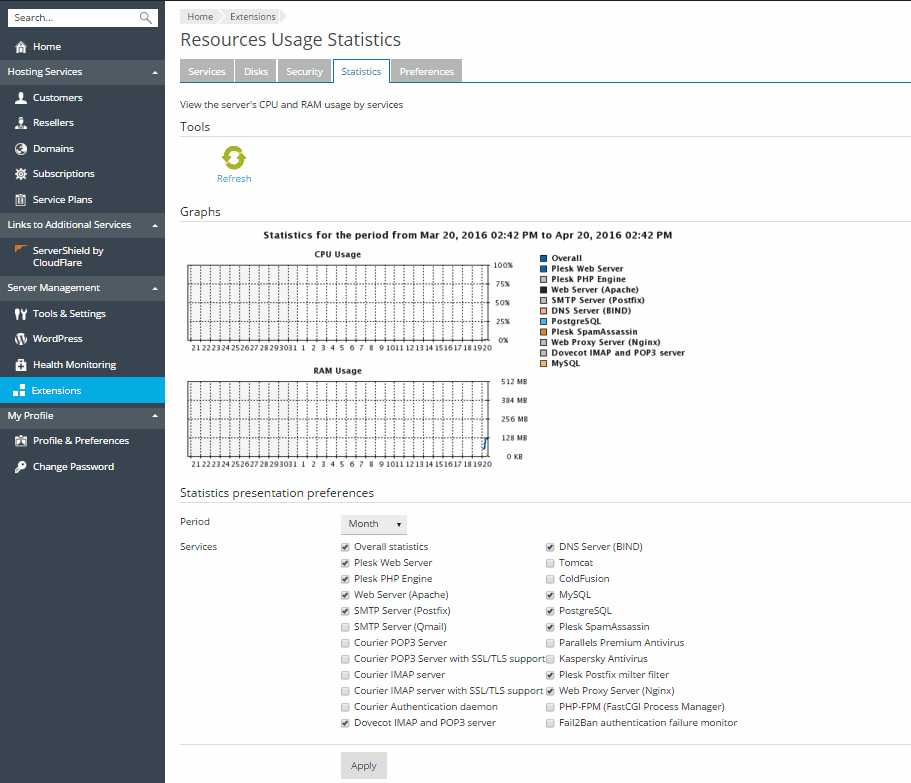The width and height of the screenshot is (911, 783).
Task: Click the Apply button
Action: (364, 766)
